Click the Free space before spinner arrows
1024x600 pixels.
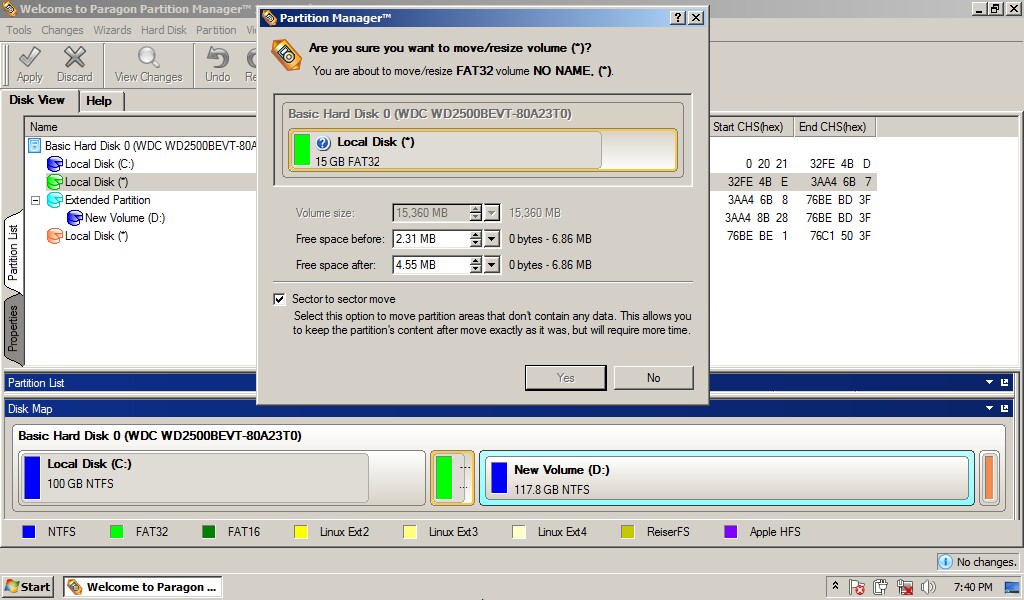(475, 239)
